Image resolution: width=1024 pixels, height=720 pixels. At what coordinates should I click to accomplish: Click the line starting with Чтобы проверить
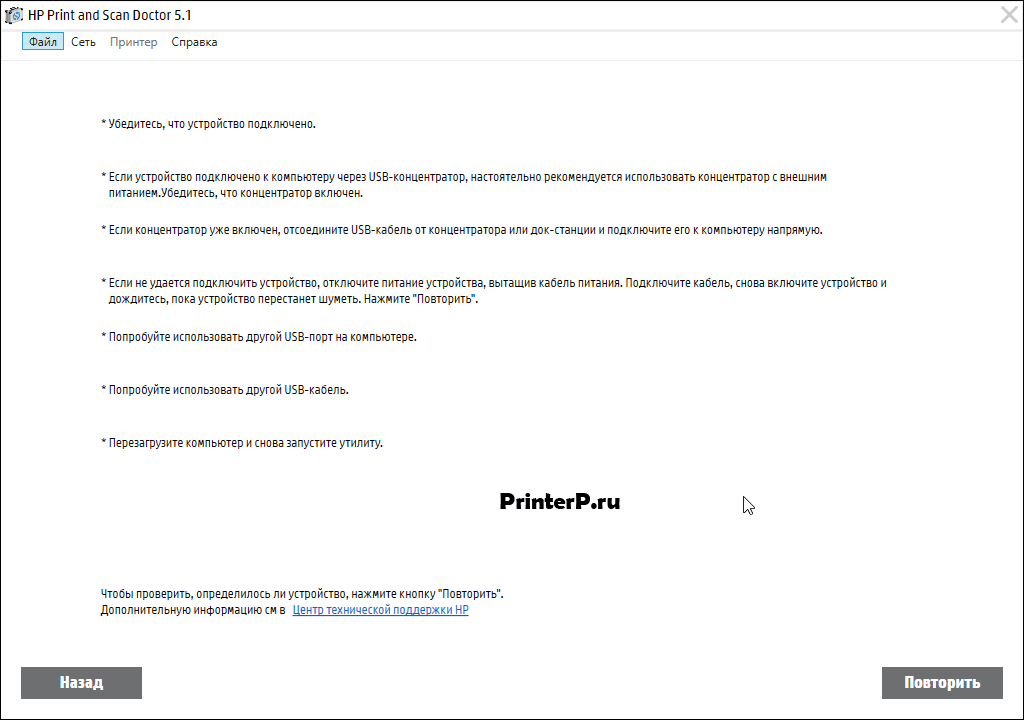pos(302,594)
